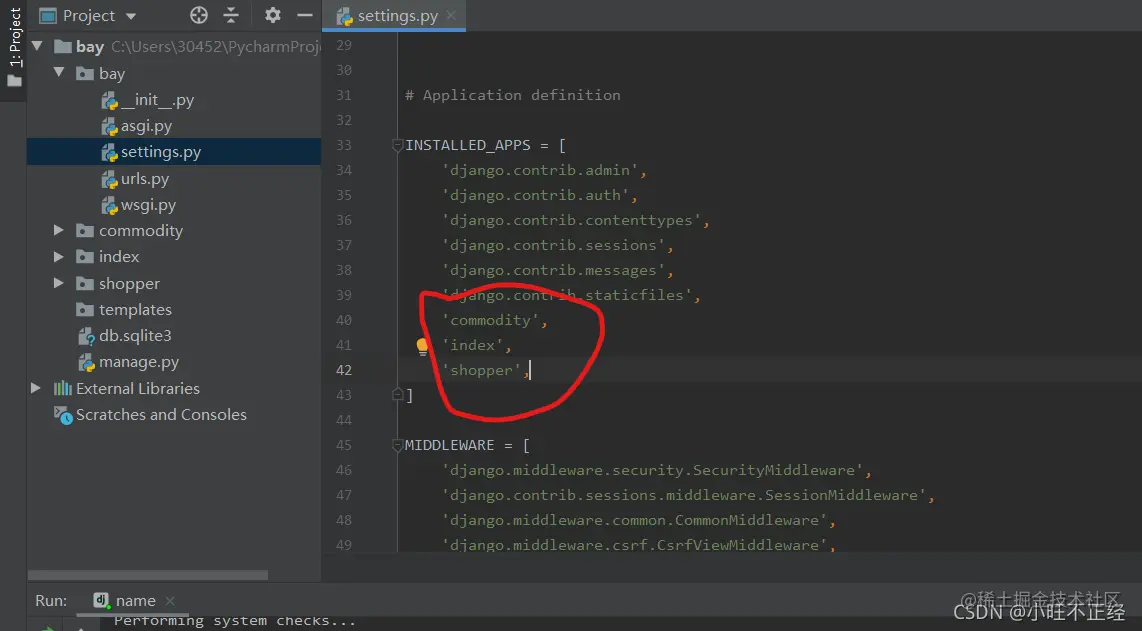Image resolution: width=1142 pixels, height=631 pixels.
Task: Click the db.sqlite3 file icon
Action: [87, 336]
